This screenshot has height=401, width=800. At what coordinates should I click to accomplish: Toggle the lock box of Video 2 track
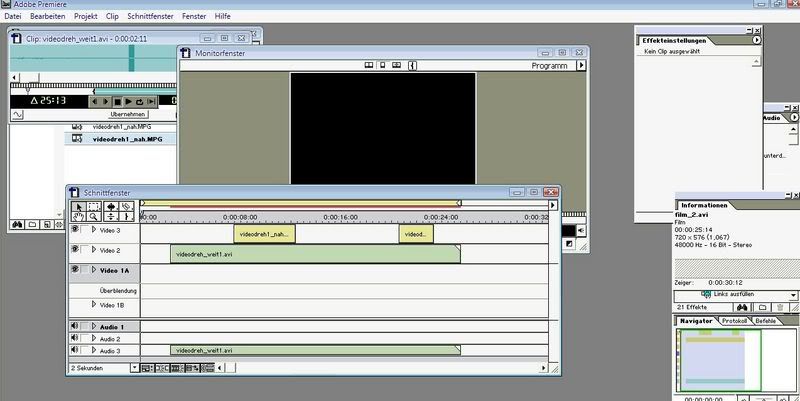[x=85, y=249]
